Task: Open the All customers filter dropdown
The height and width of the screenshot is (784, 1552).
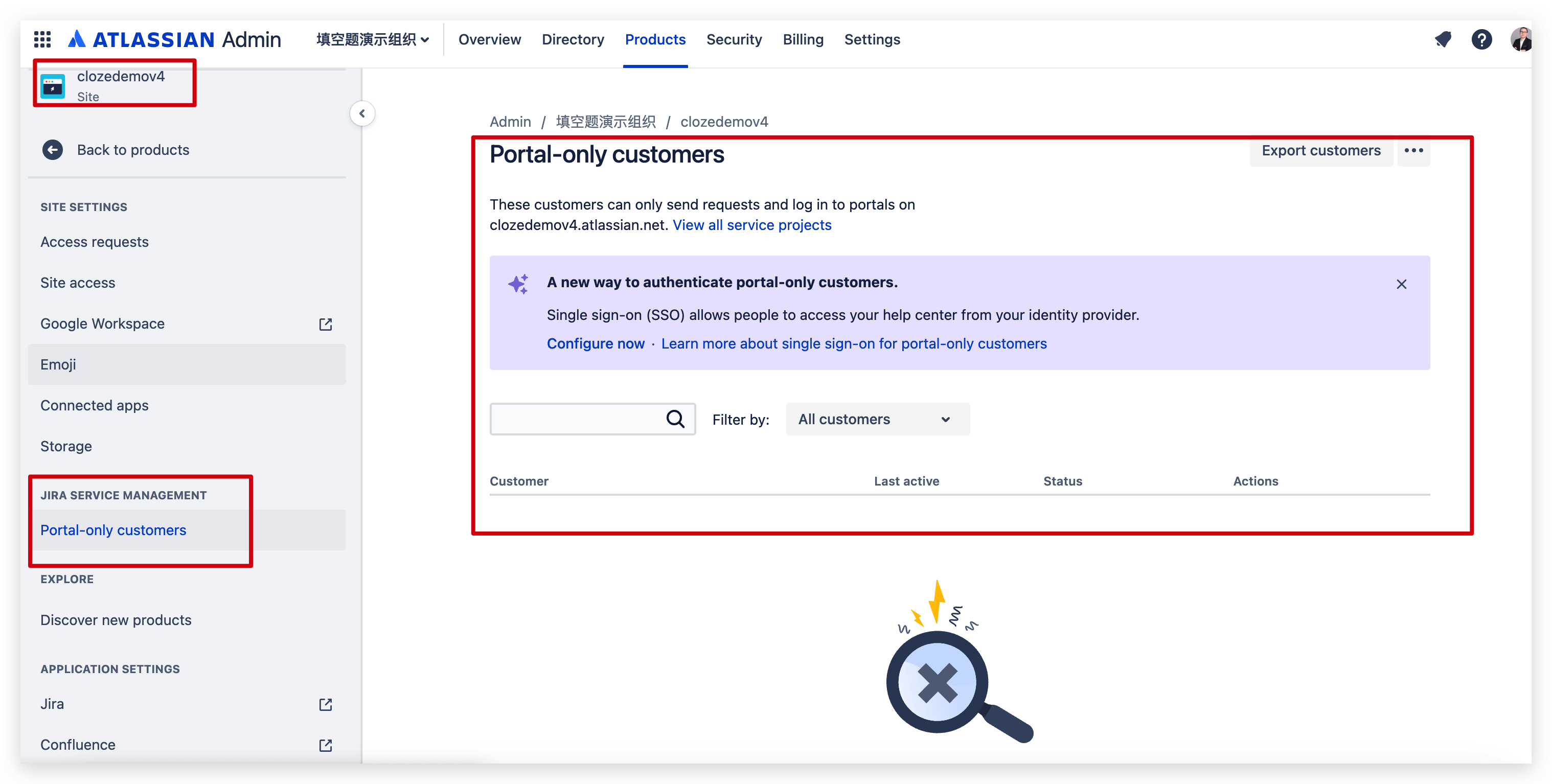Action: pos(877,419)
